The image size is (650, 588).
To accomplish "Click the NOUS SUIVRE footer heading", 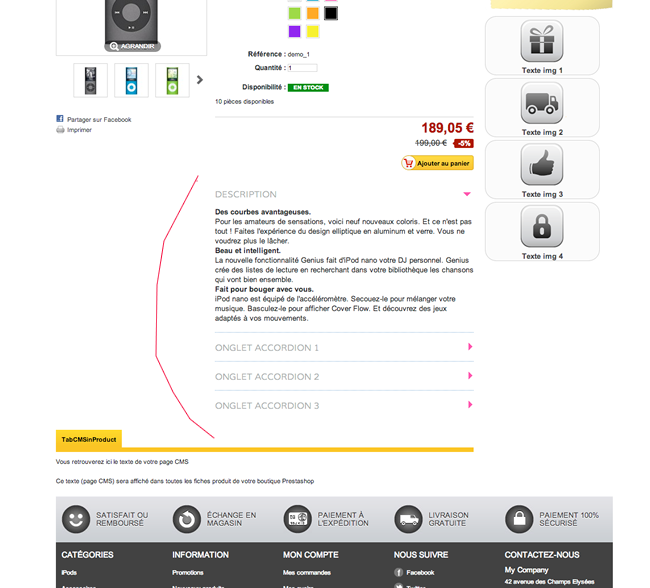I will pos(421,555).
